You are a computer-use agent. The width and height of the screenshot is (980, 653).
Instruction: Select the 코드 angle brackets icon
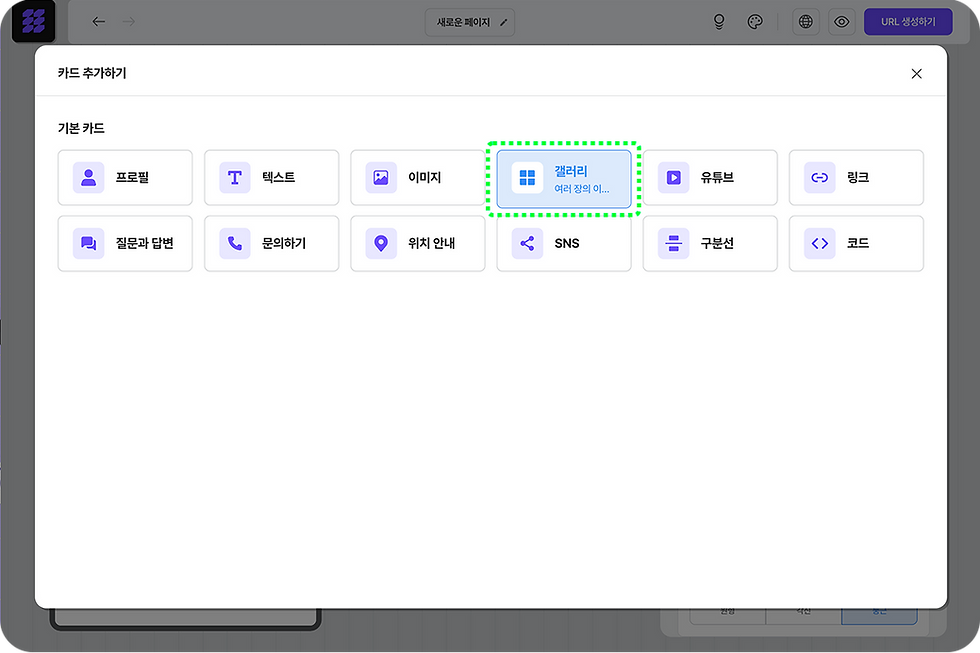820,243
